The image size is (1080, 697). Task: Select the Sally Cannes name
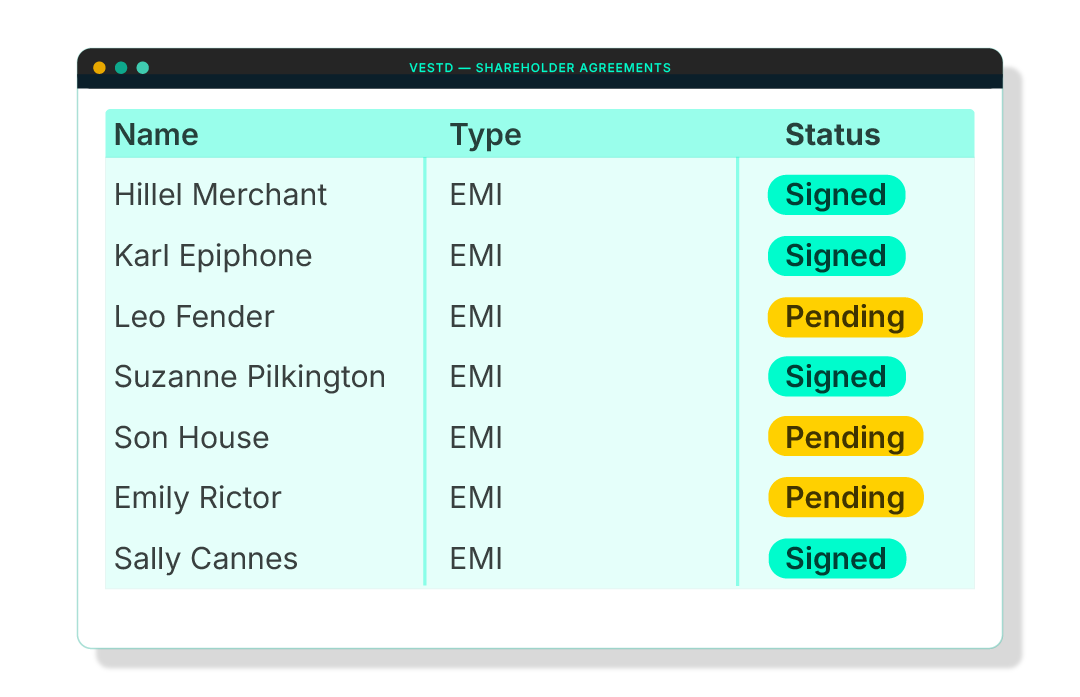point(206,559)
